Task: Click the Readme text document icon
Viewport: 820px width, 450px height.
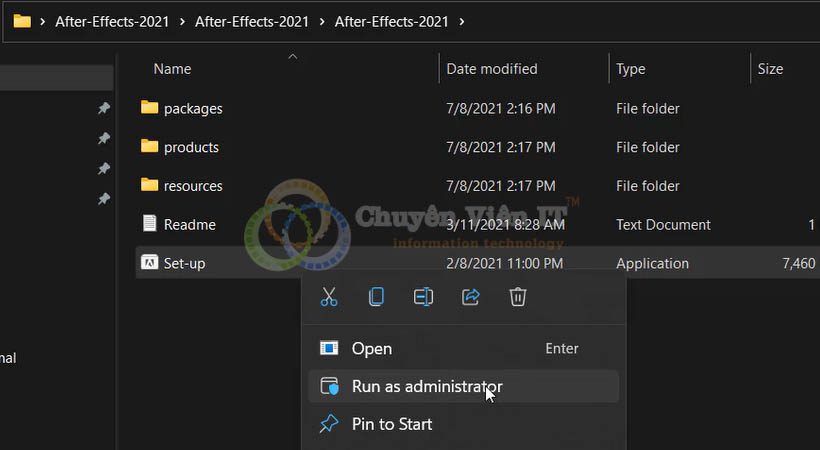Action: tap(150, 223)
